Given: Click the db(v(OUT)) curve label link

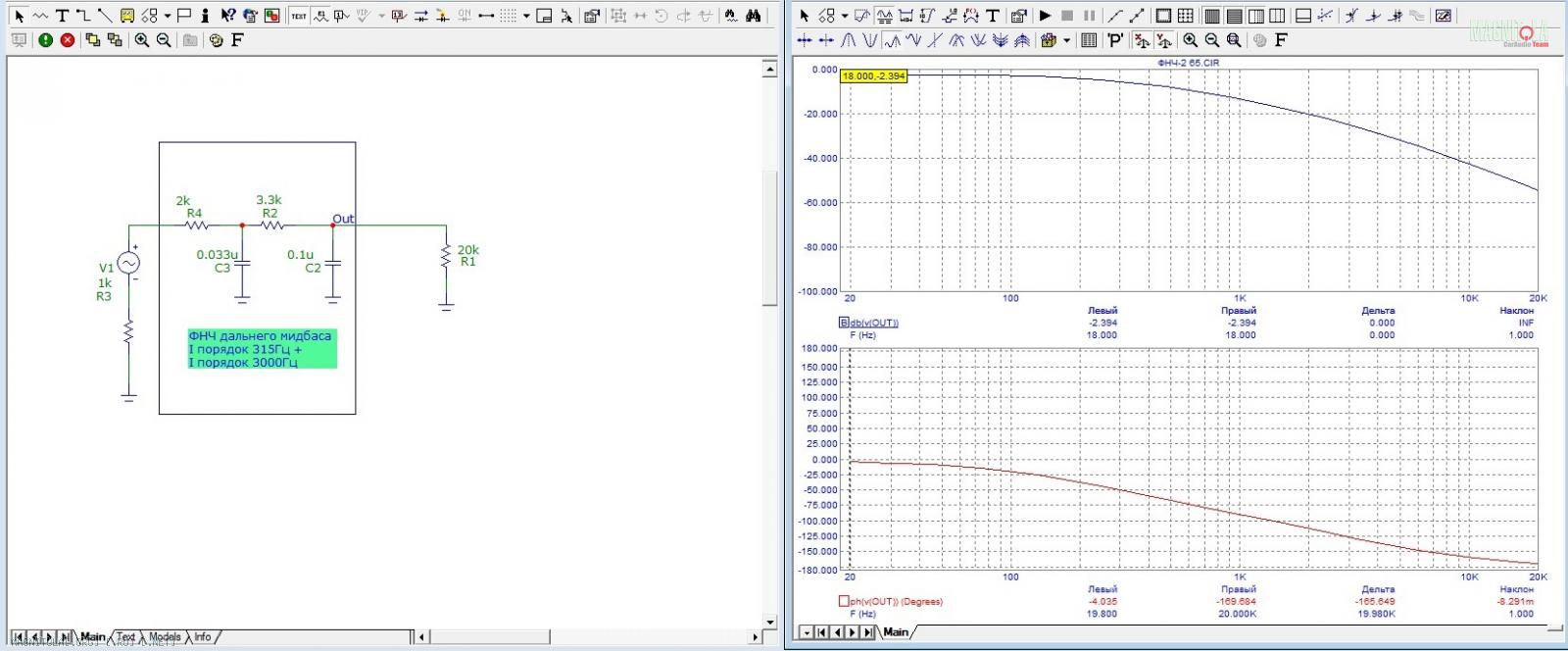Looking at the screenshot, I should click(874, 323).
